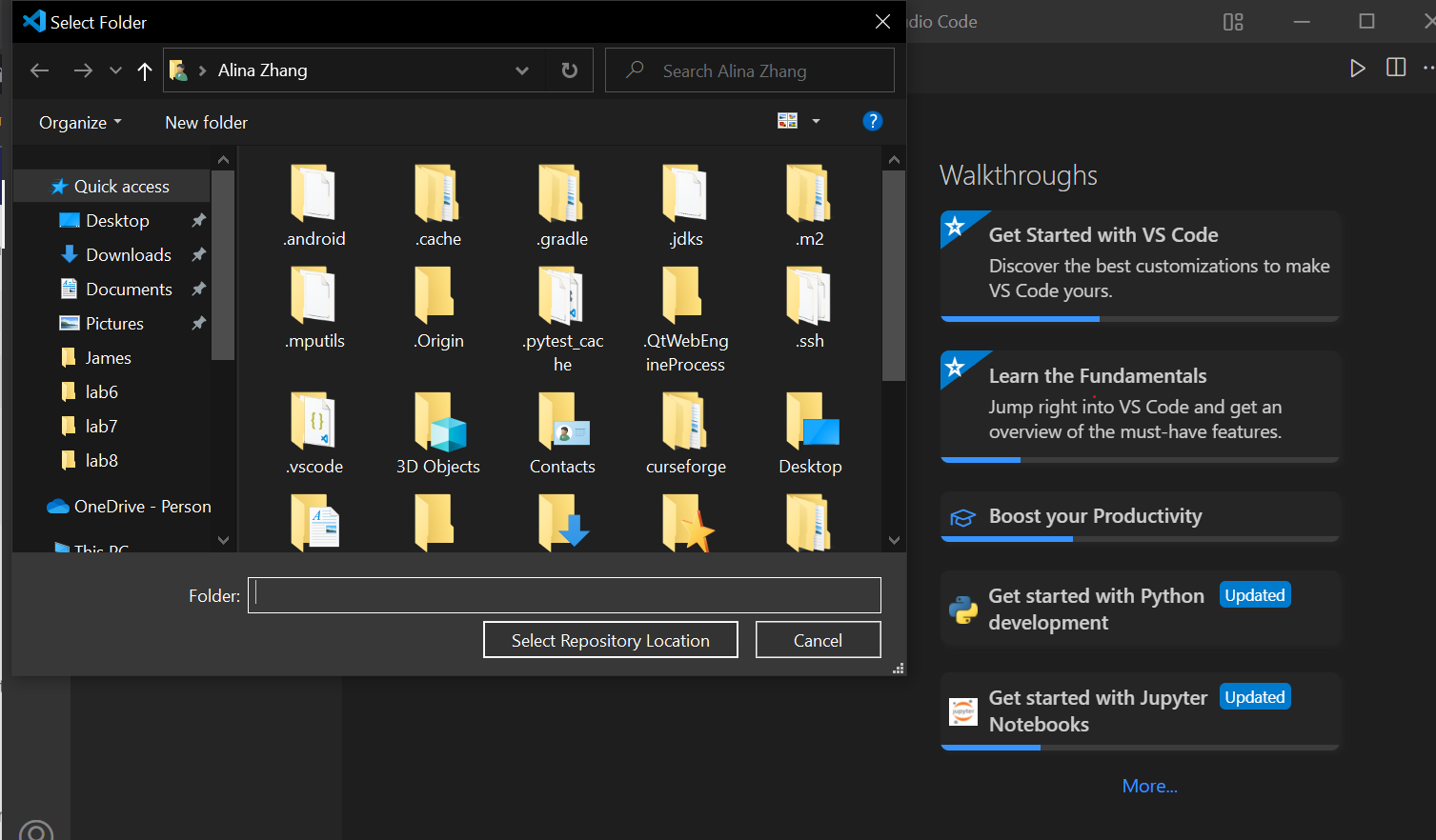
Task: Click New folder in toolbar
Action: (206, 123)
